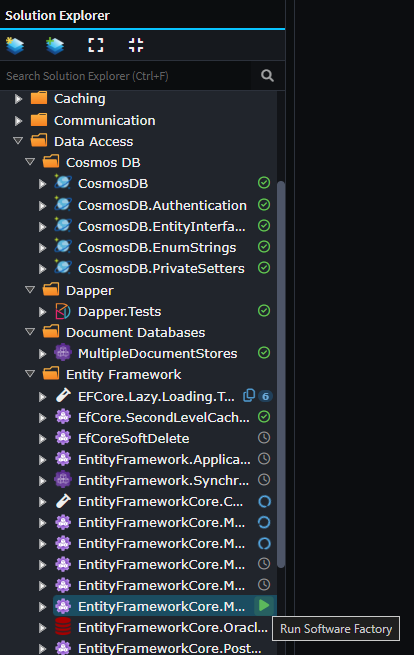The height and width of the screenshot is (655, 414).
Task: Select the EntityFrameworkCore.Post... tree item
Action: coord(170,648)
